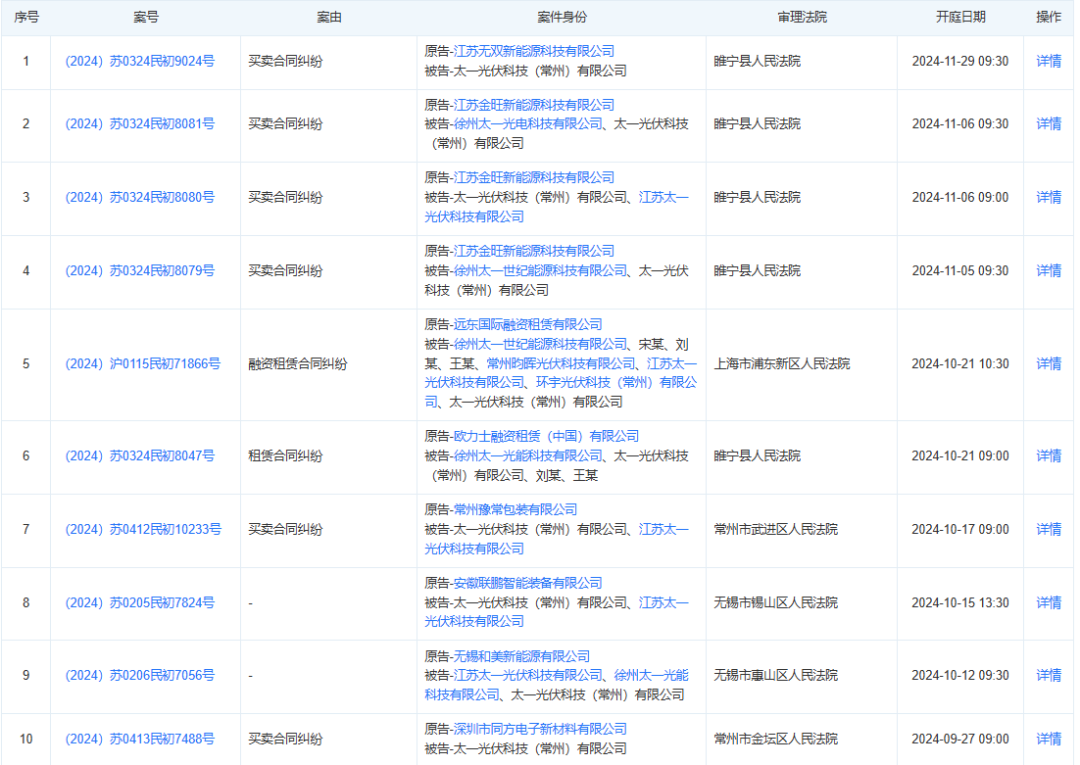View 详情 for case 苏0324民初8047号
The height and width of the screenshot is (765, 1080).
point(1048,456)
